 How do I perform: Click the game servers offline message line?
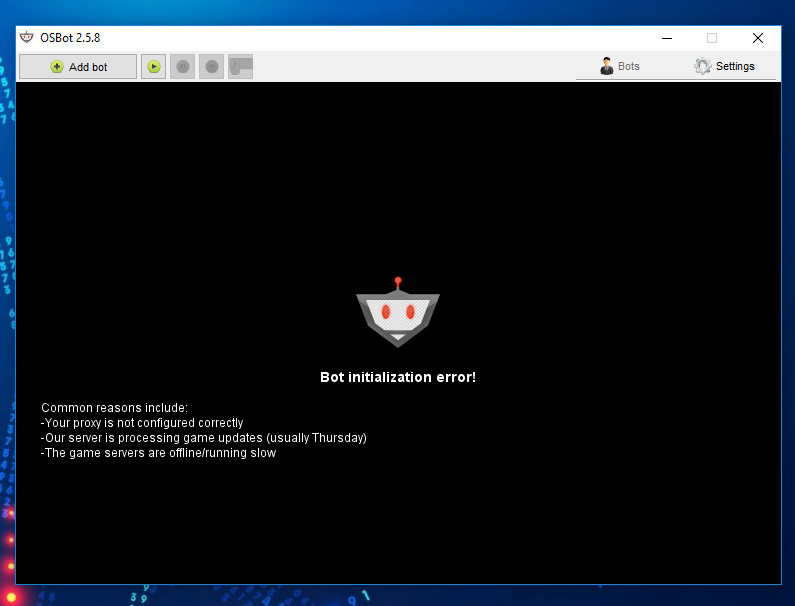(x=158, y=453)
